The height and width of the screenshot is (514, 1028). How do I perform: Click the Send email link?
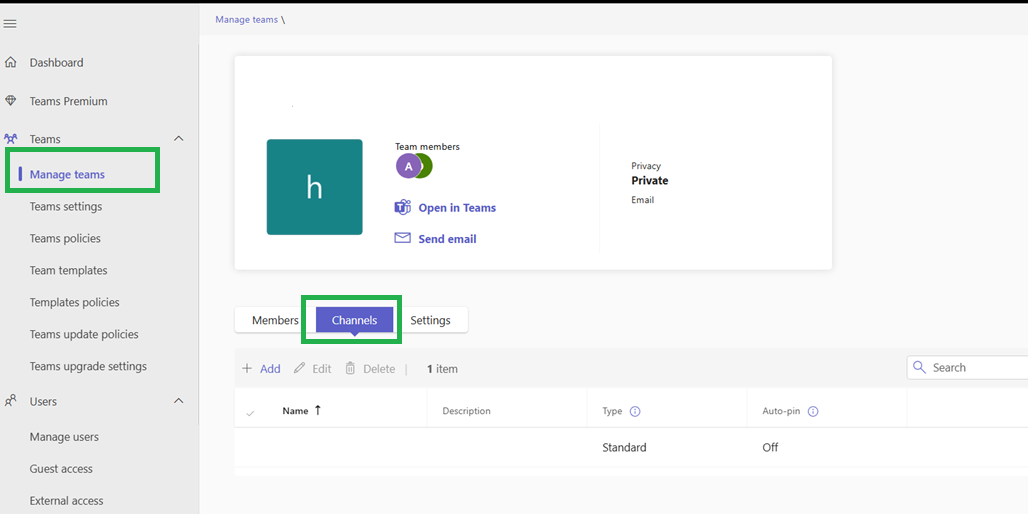click(447, 239)
